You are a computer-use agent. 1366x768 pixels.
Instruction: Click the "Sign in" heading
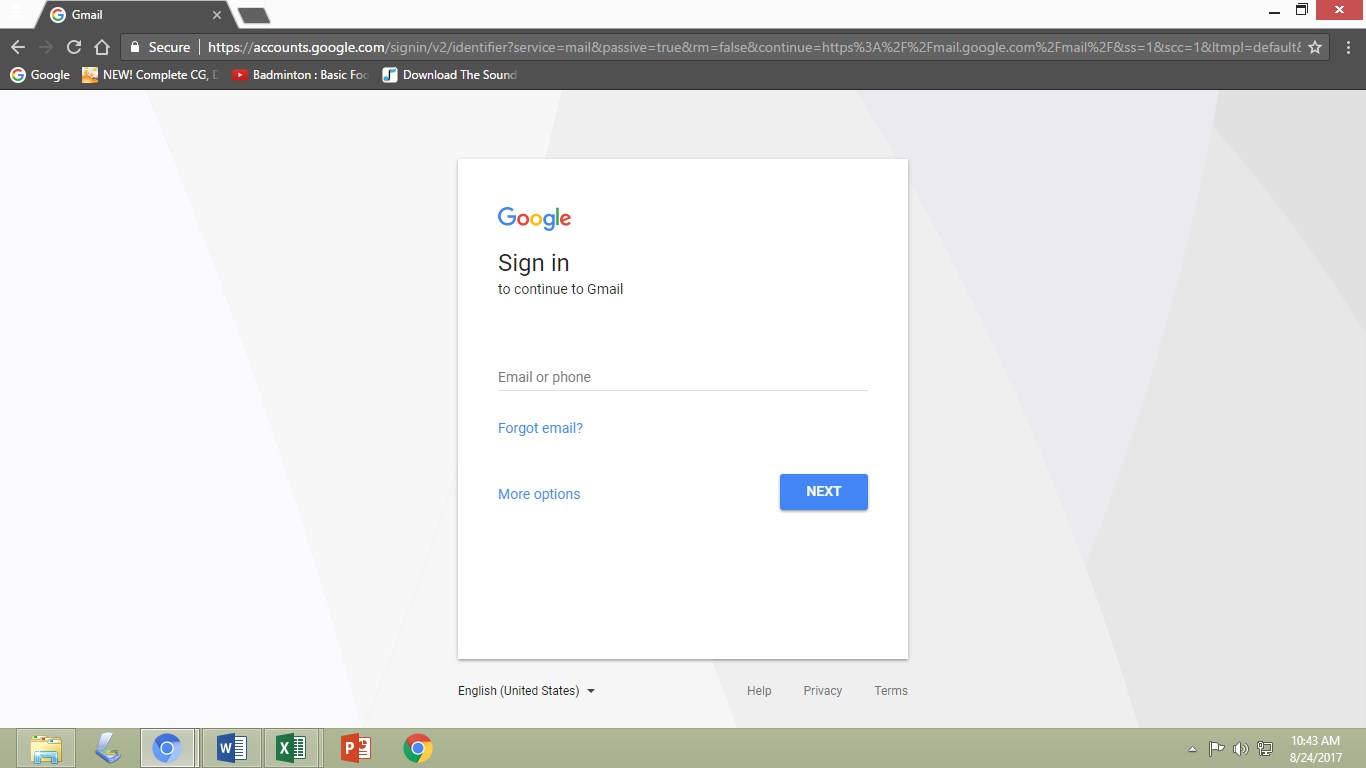[534, 263]
